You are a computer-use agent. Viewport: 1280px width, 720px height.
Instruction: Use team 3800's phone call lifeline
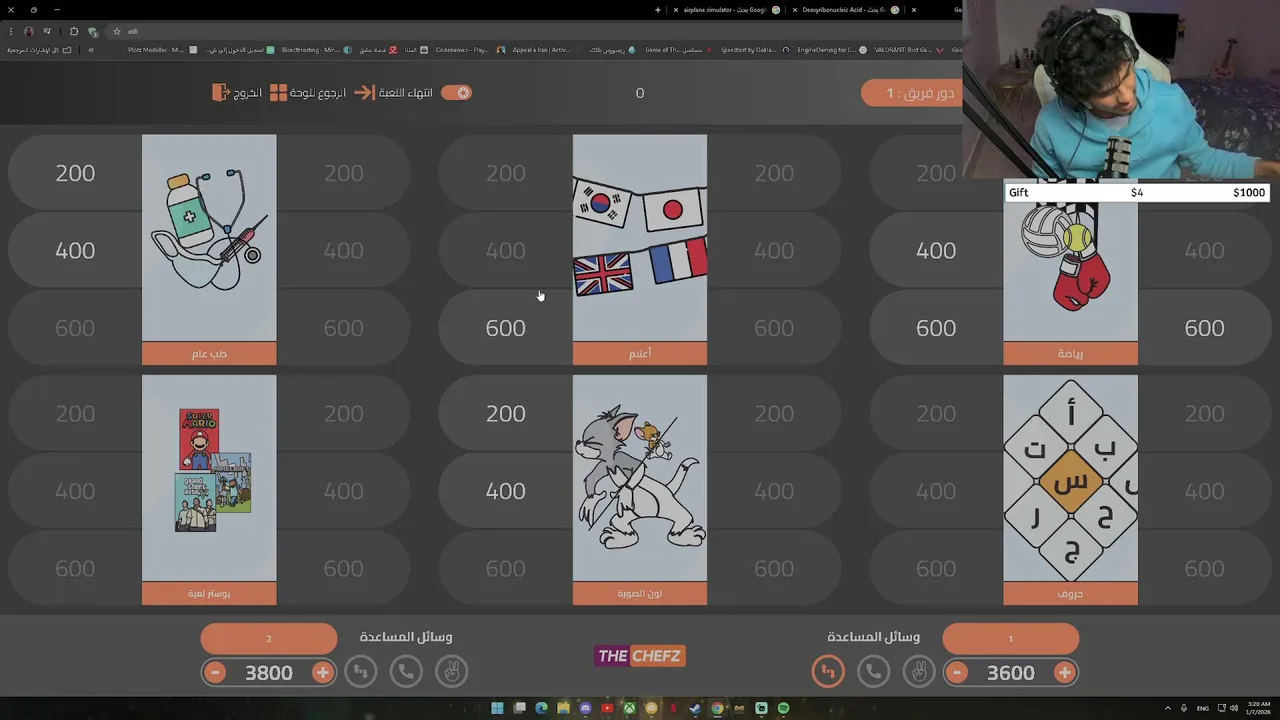406,672
